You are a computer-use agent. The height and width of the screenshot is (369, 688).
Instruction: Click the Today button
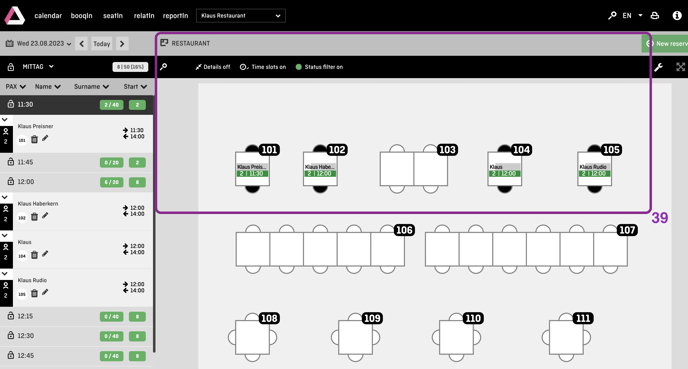102,43
